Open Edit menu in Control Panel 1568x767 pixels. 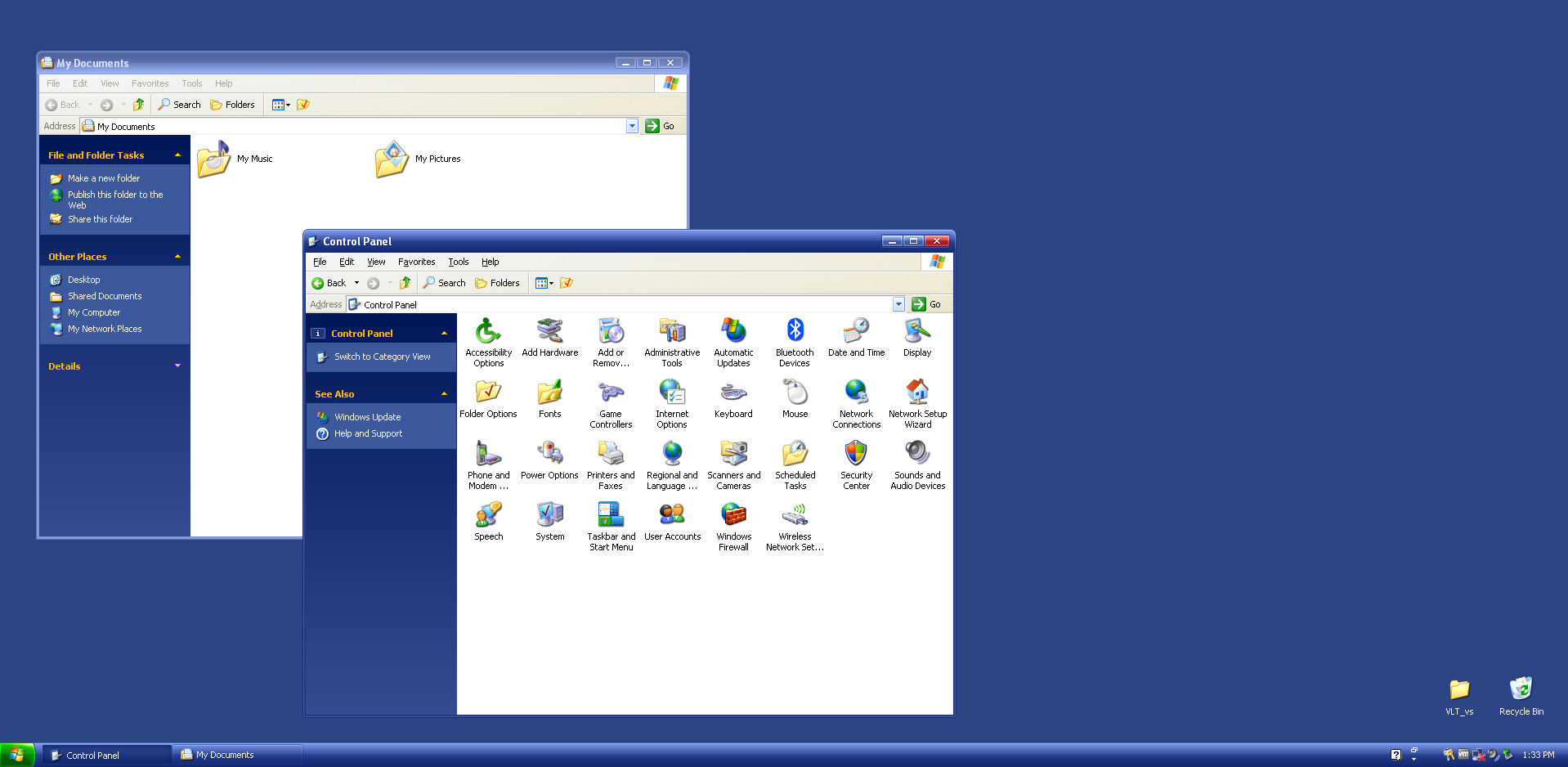pos(347,262)
